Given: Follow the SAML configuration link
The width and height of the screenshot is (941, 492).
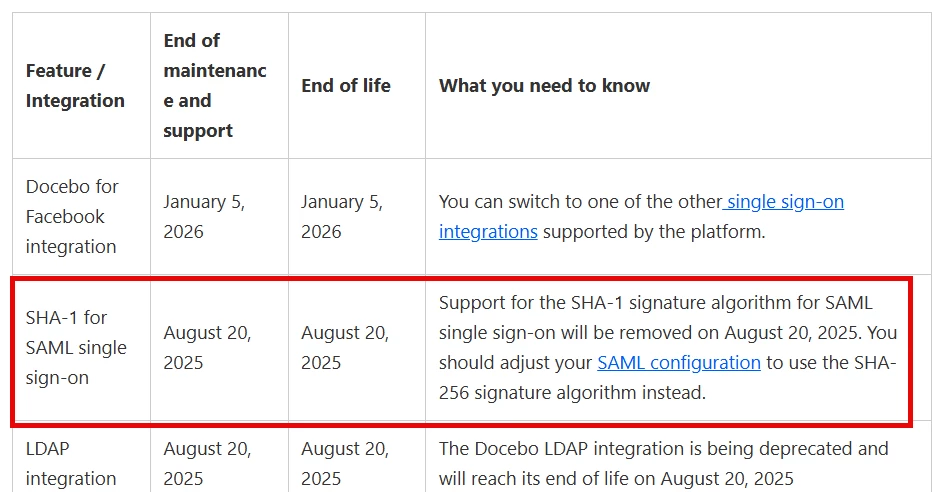Looking at the screenshot, I should click(679, 362).
